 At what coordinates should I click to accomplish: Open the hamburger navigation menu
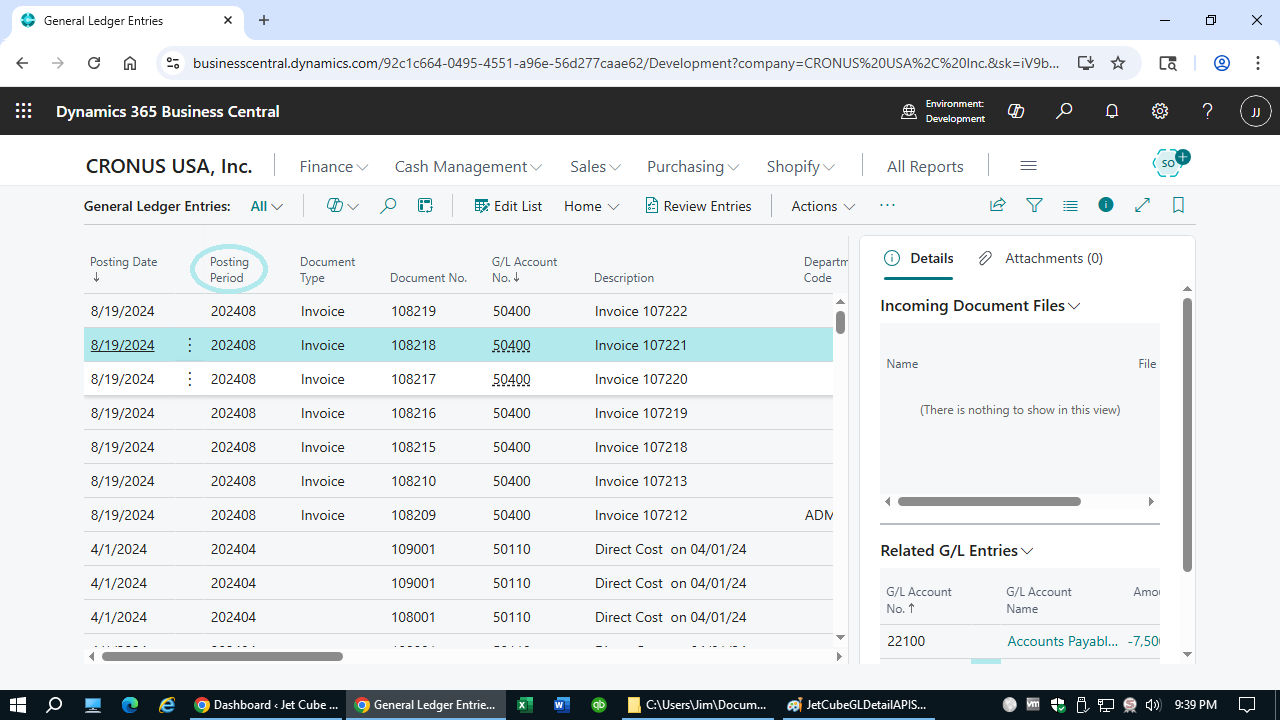1028,166
